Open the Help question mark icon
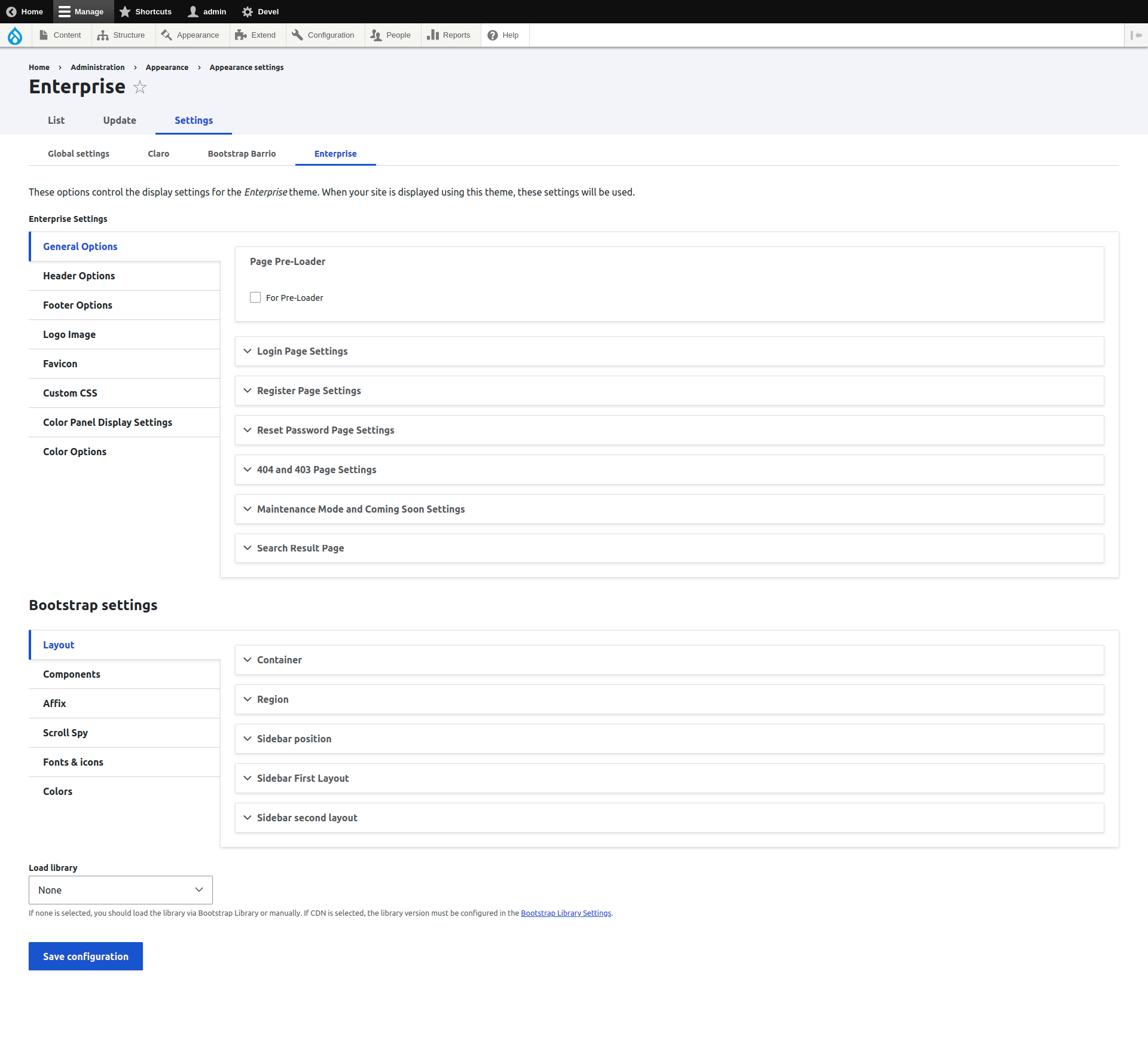 [493, 35]
